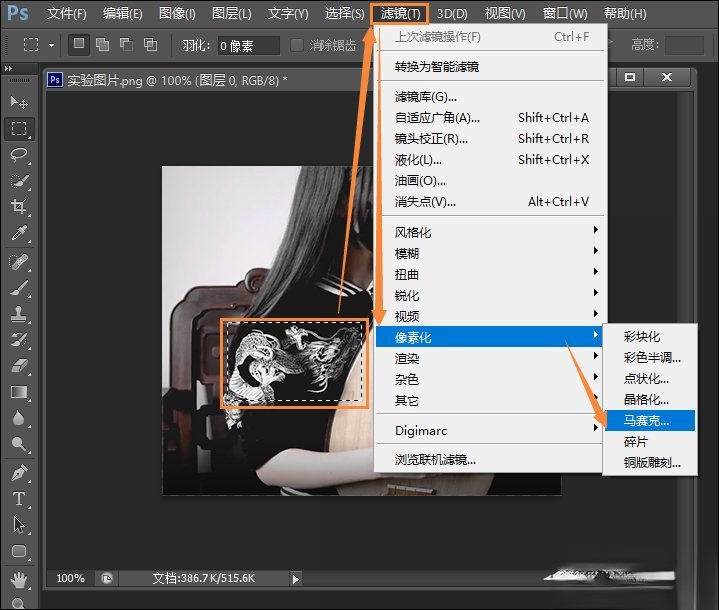Choose 晶格化... from the submenu
719x610 pixels.
click(x=650, y=399)
